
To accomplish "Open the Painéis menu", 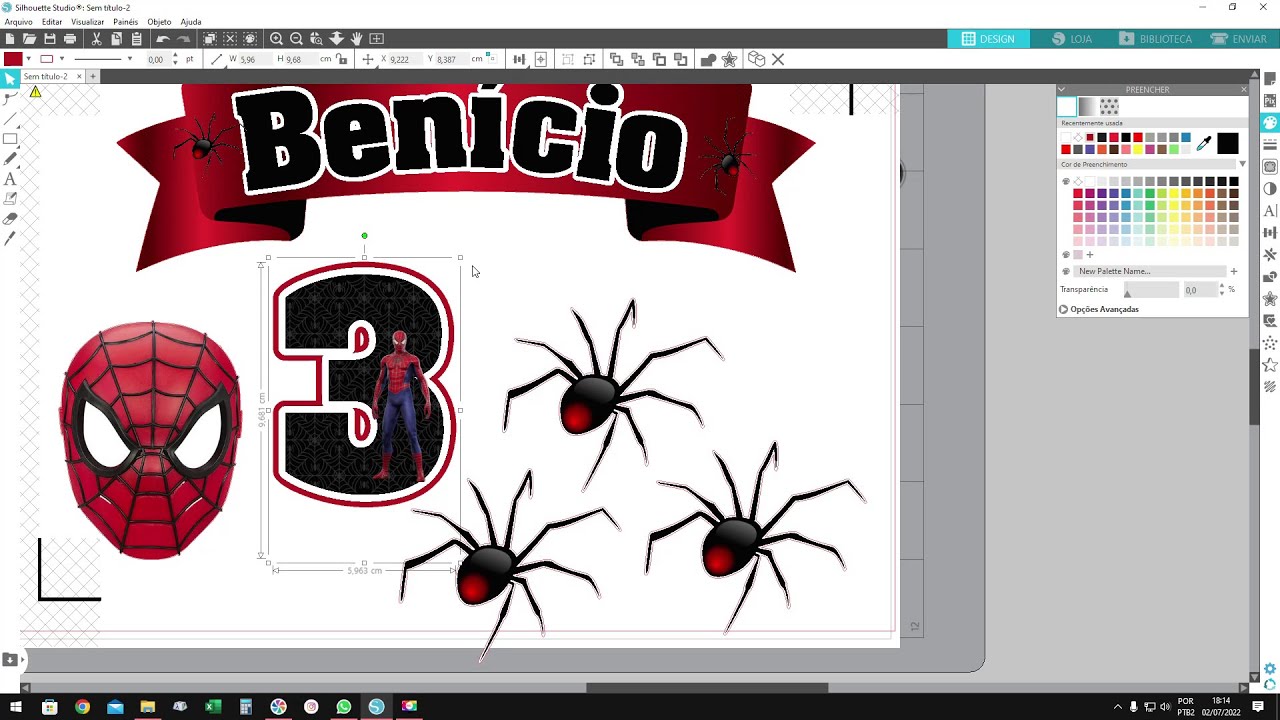I will point(126,22).
